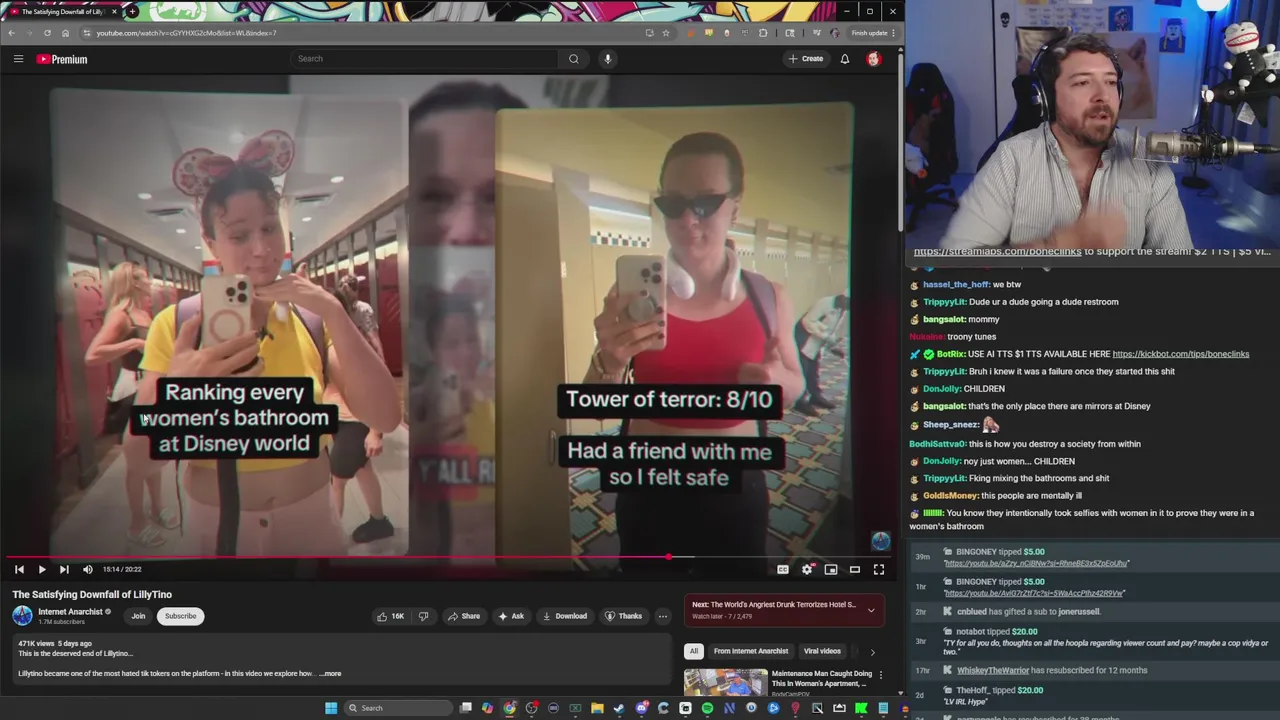Viewport: 1280px width, 720px height.
Task: Enable miniplayer mode
Action: (831, 569)
